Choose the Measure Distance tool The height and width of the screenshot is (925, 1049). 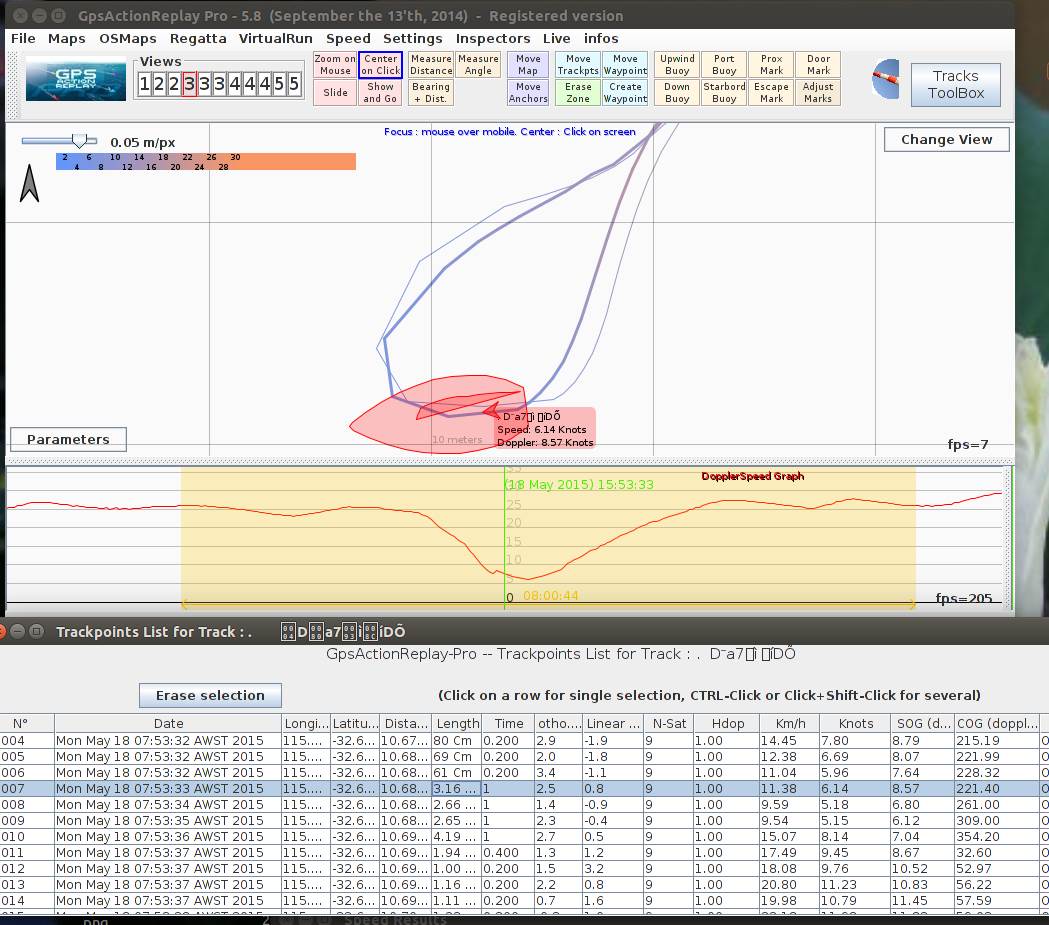click(x=431, y=65)
